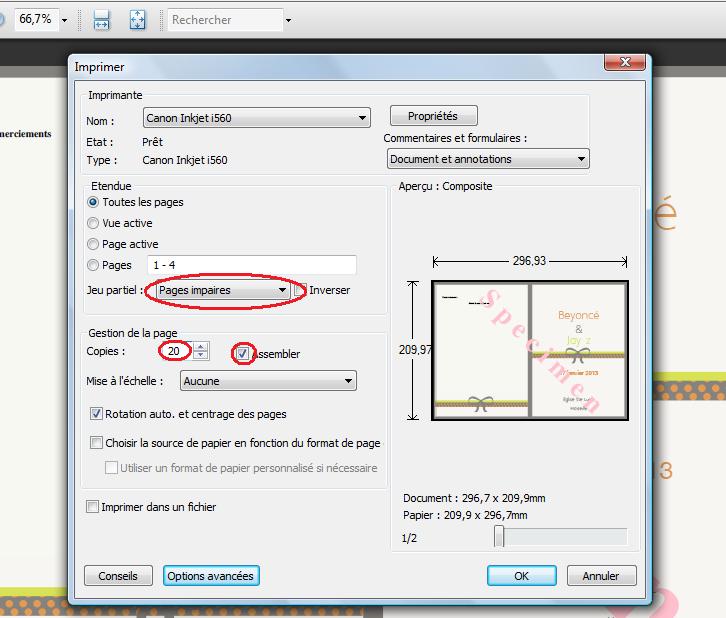This screenshot has height=618, width=726.
Task: Open Options avancées
Action: tap(210, 576)
